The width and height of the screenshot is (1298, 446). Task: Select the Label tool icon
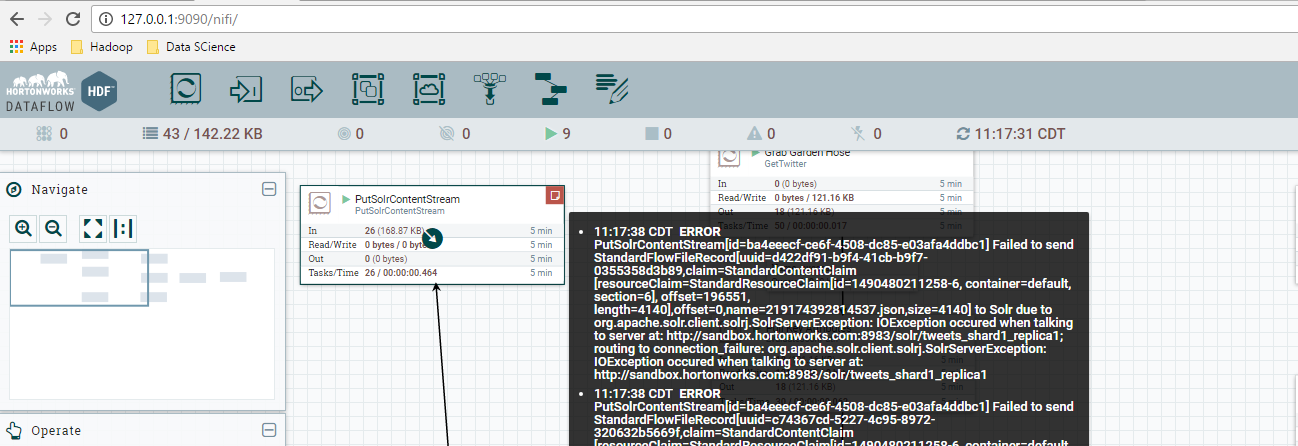(611, 89)
